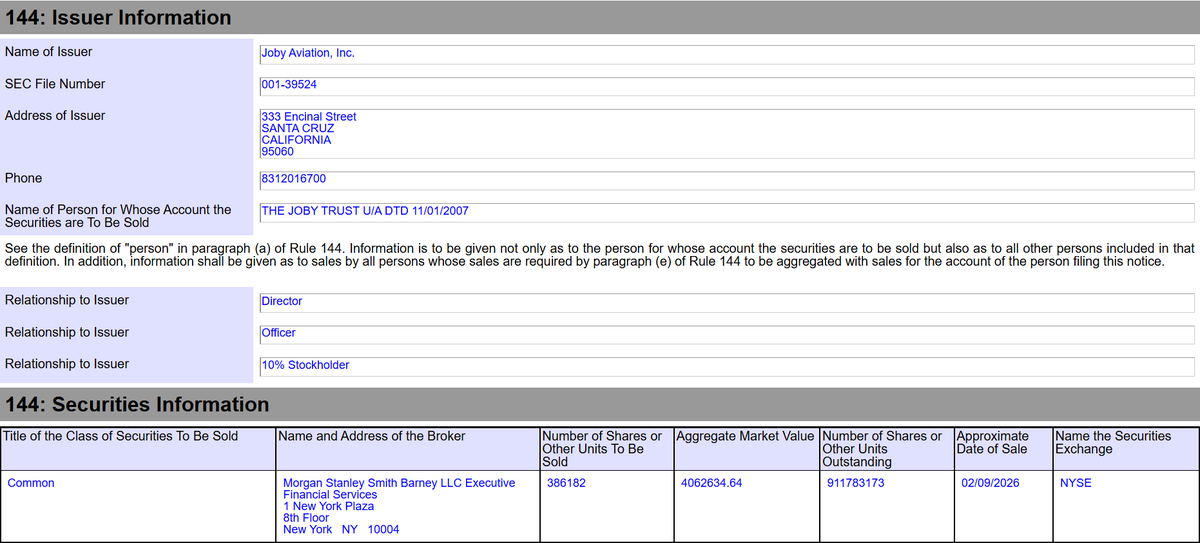Click the '144: Securities Information' heading
Image resolution: width=1200 pixels, height=543 pixels.
pyautogui.click(x=138, y=405)
